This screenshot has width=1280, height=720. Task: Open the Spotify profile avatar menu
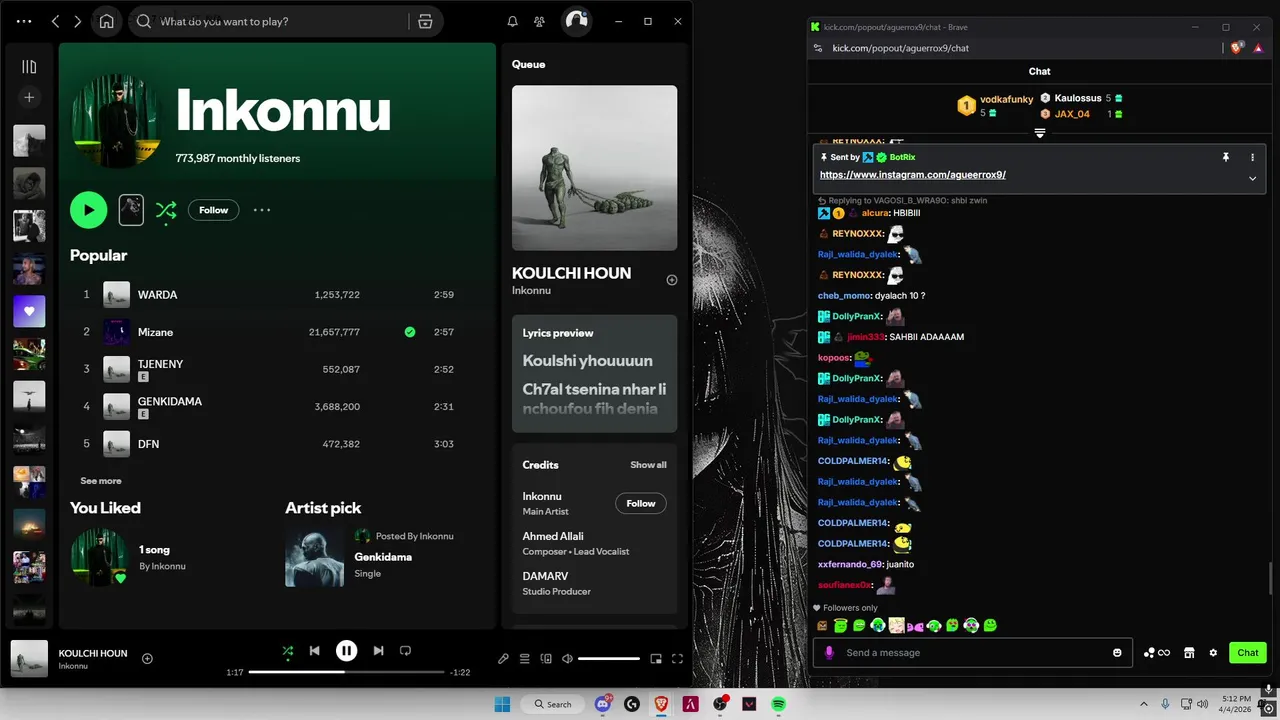(x=576, y=21)
